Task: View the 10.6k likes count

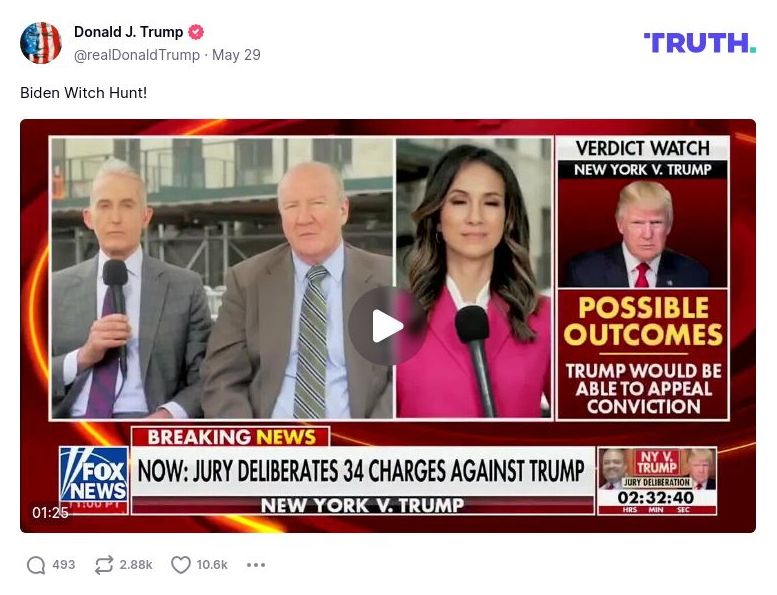Action: (212, 565)
